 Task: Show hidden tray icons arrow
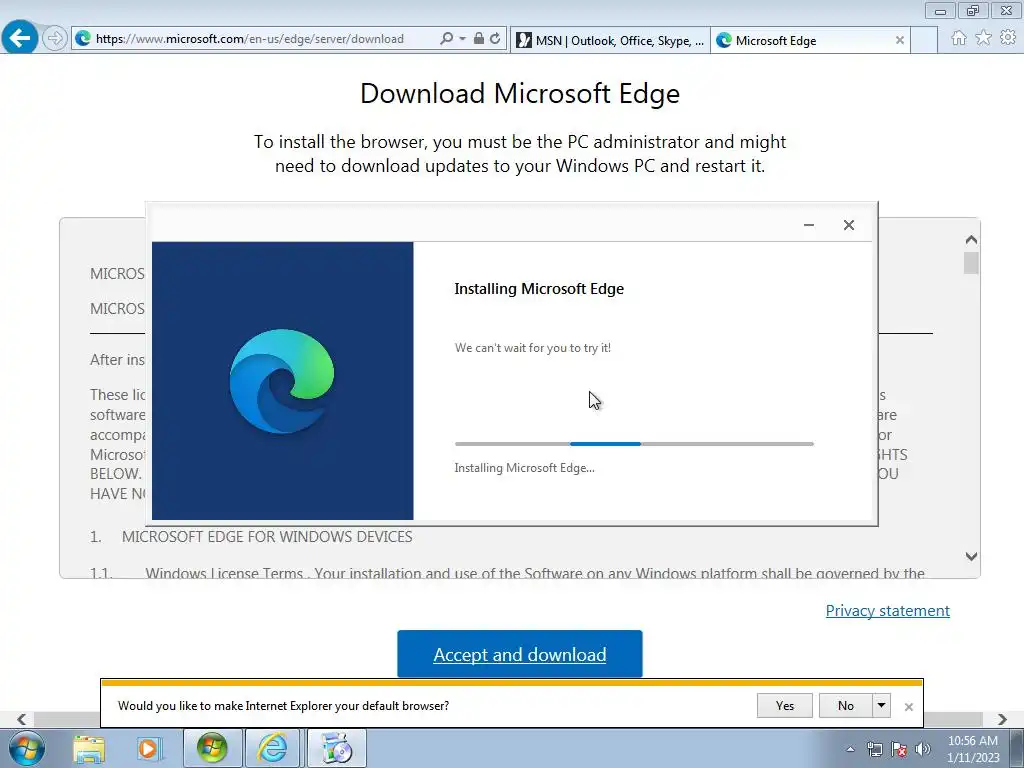(850, 749)
